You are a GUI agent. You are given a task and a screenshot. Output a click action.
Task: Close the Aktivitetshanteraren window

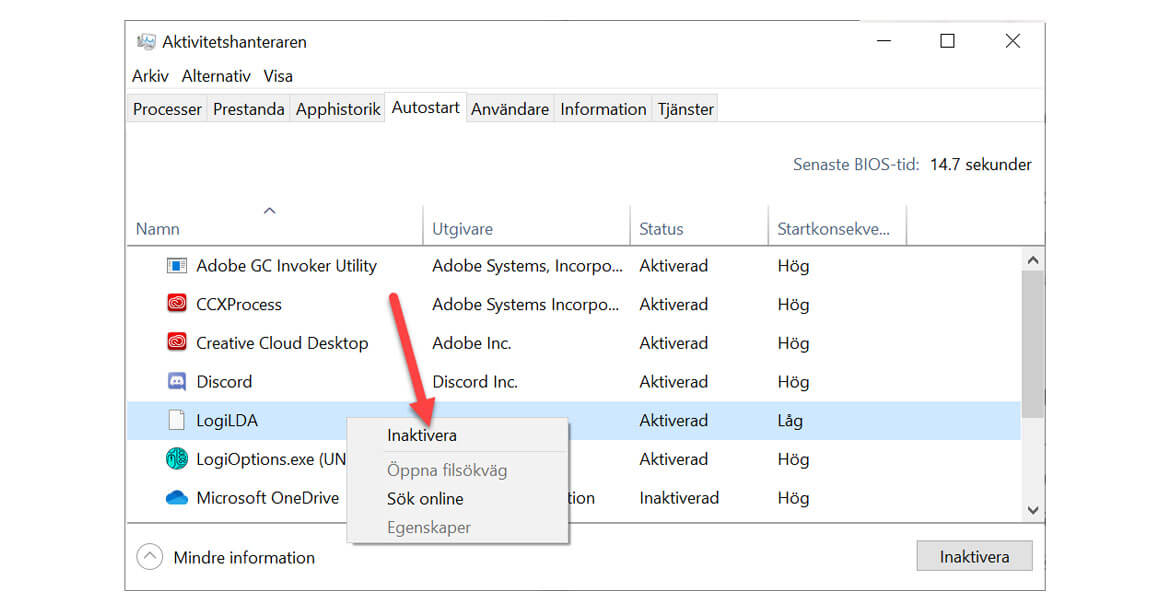(x=1013, y=41)
